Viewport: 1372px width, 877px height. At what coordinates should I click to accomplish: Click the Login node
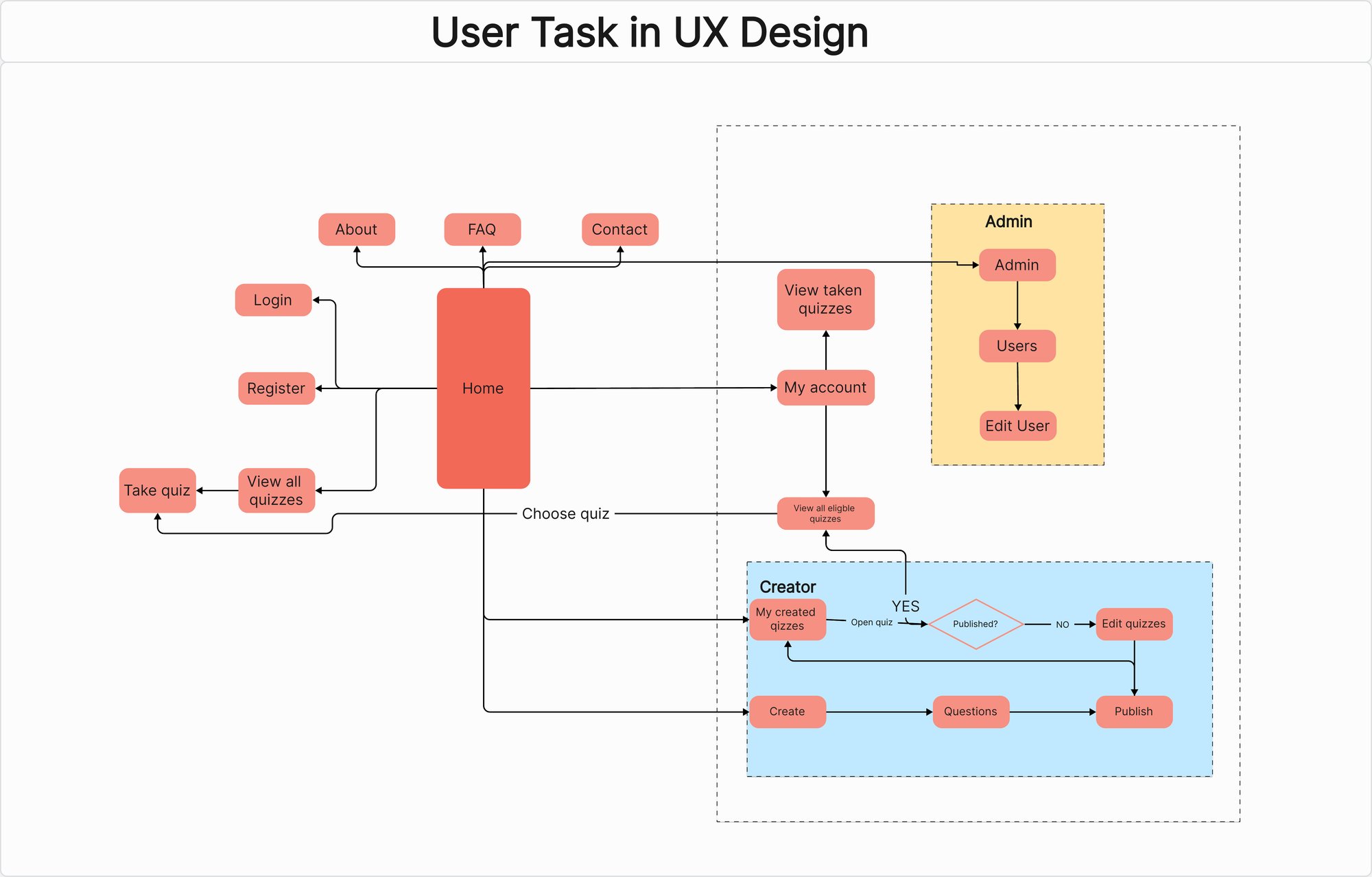pyautogui.click(x=272, y=300)
